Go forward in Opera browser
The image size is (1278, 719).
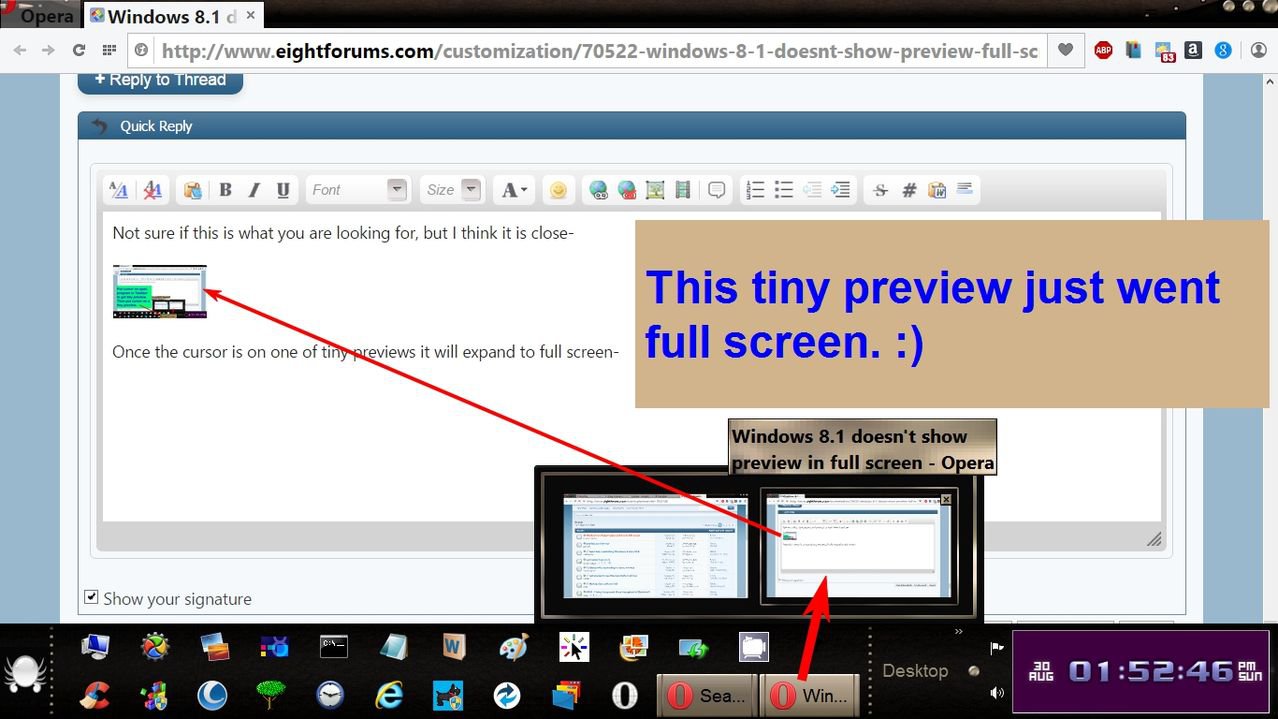click(48, 50)
